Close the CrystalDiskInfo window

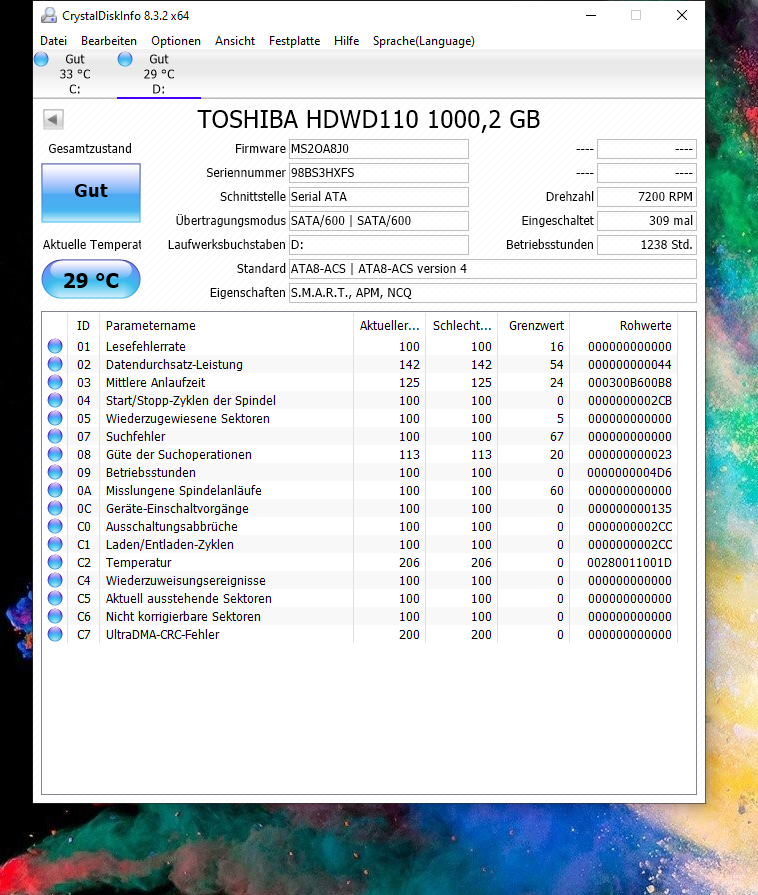[x=682, y=15]
